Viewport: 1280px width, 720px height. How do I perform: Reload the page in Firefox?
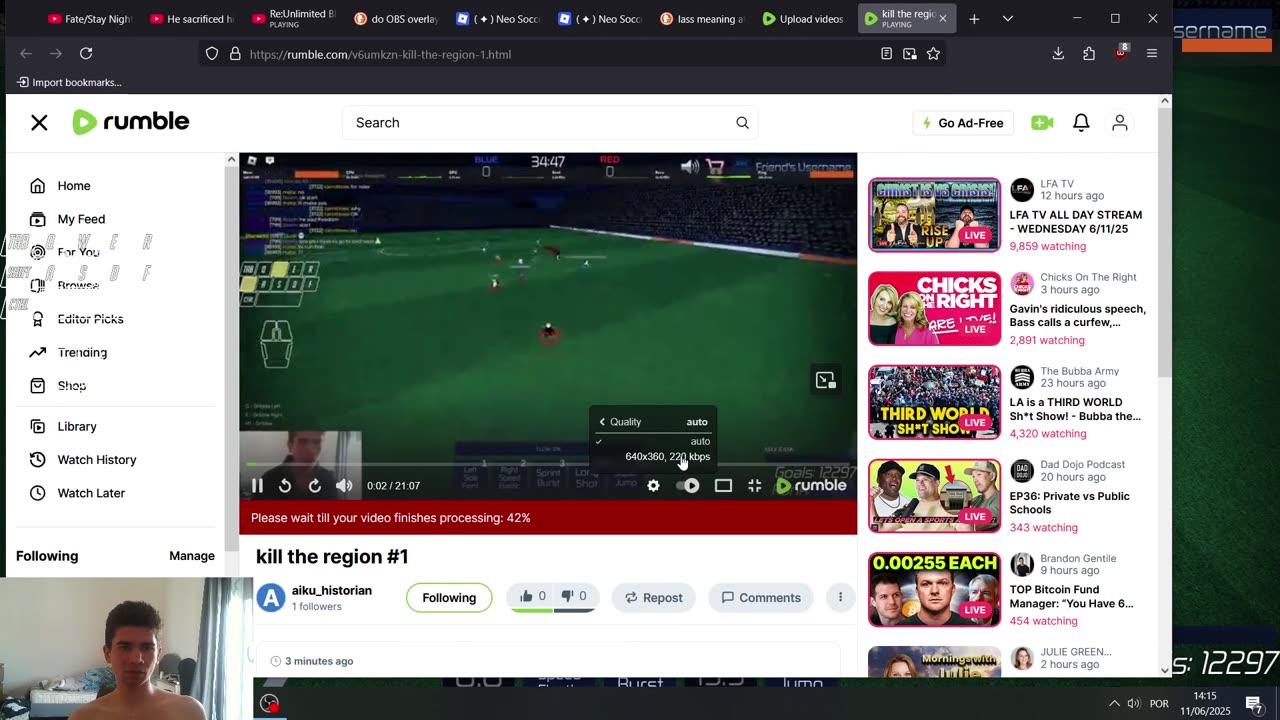pos(86,54)
